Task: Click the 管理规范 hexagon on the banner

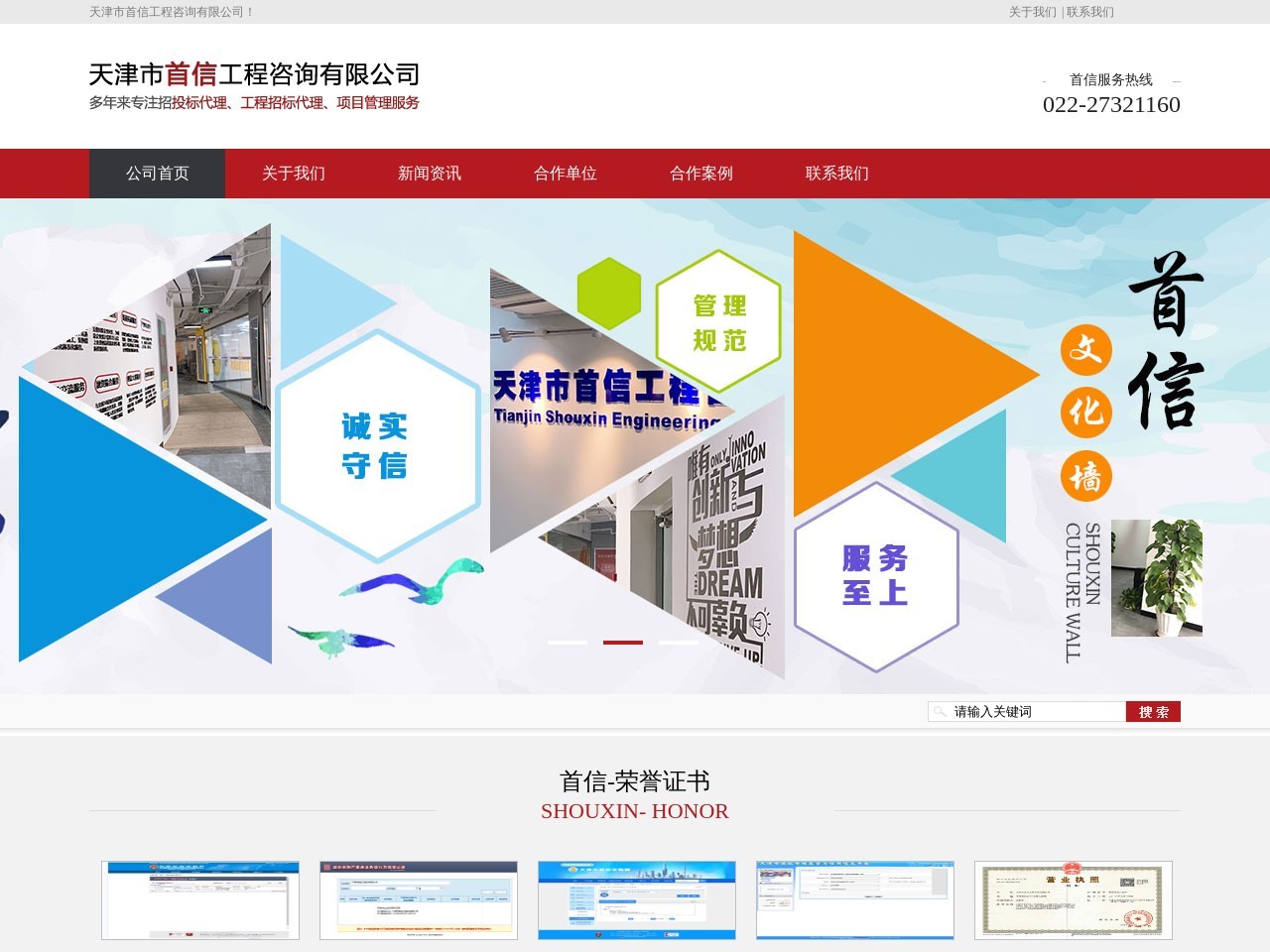Action: pos(717,321)
